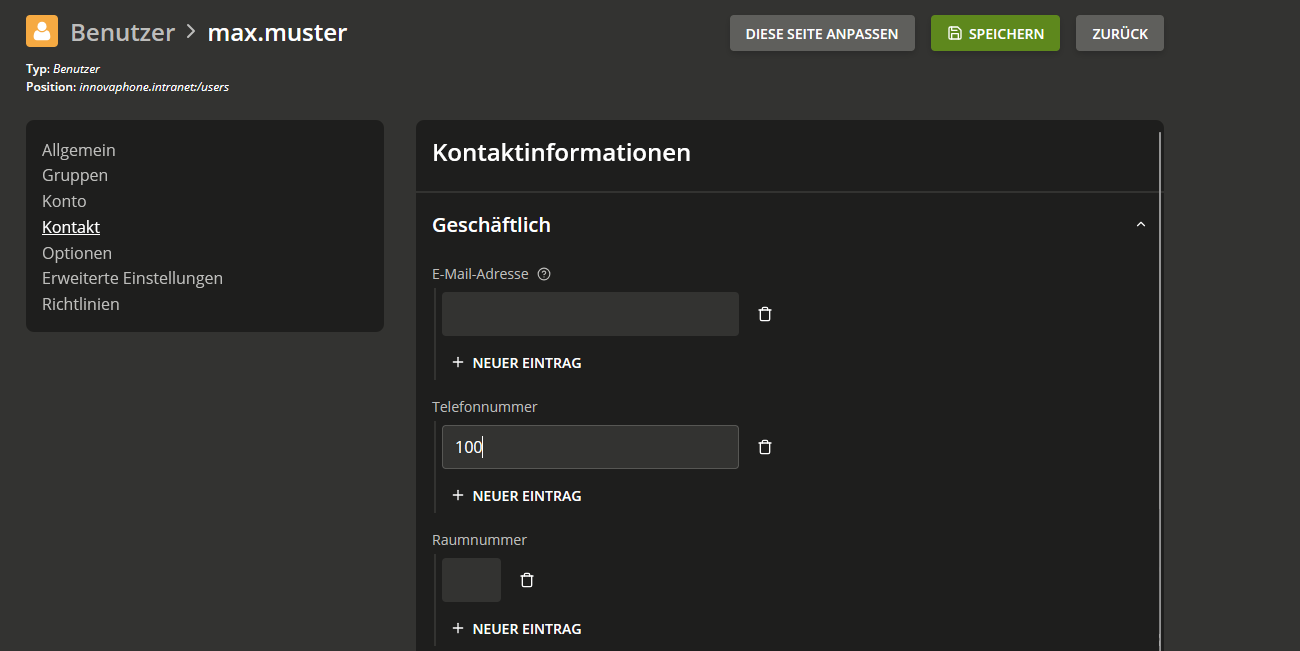1300x651 pixels.
Task: Delete the Telefonnummer entry with trash icon
Action: click(765, 447)
